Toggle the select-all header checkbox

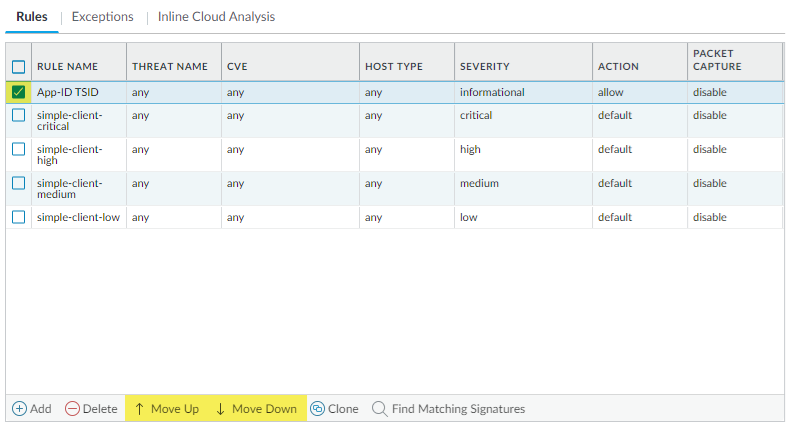pyautogui.click(x=19, y=67)
